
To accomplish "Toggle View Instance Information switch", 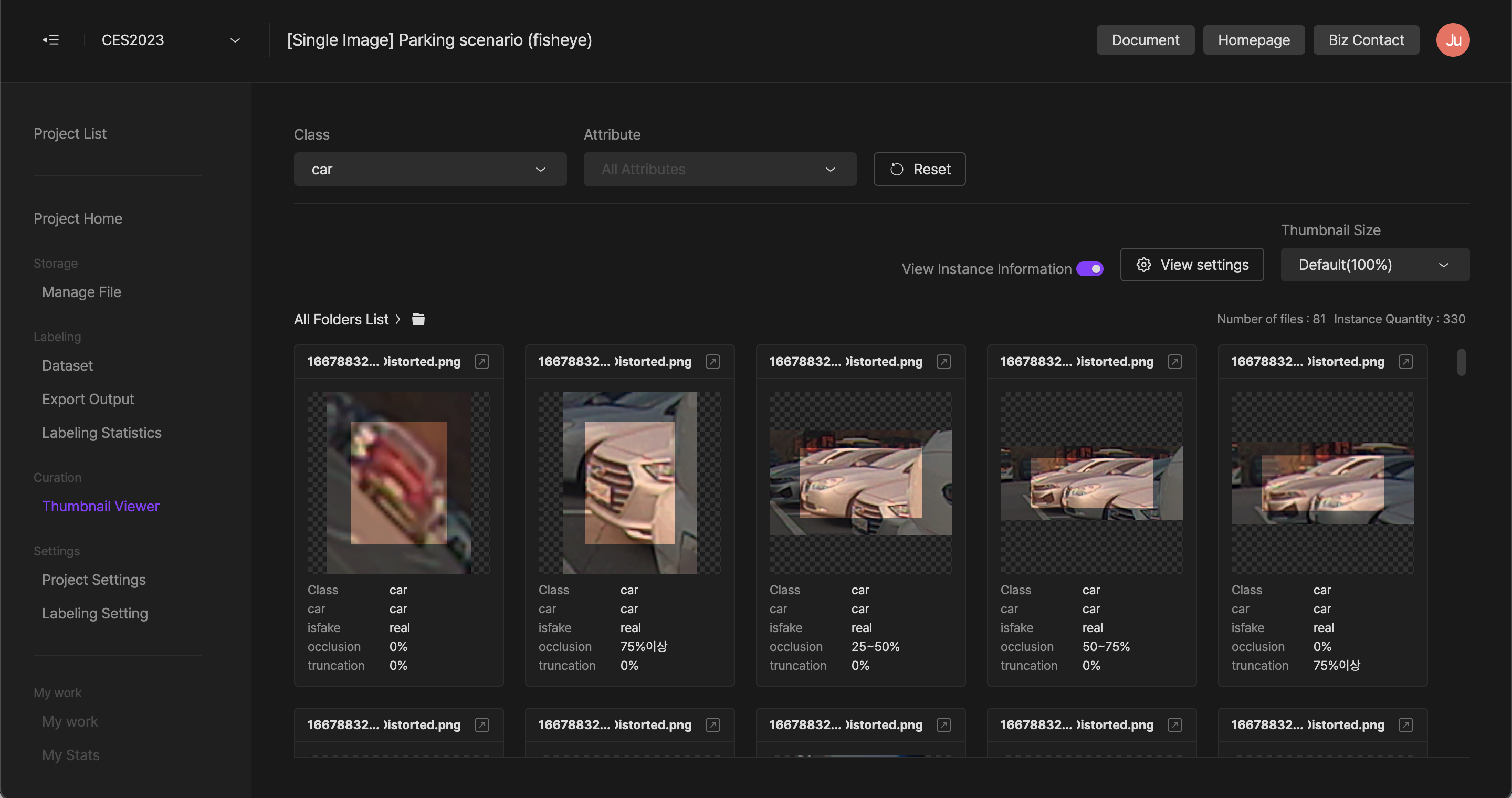I will (1089, 269).
